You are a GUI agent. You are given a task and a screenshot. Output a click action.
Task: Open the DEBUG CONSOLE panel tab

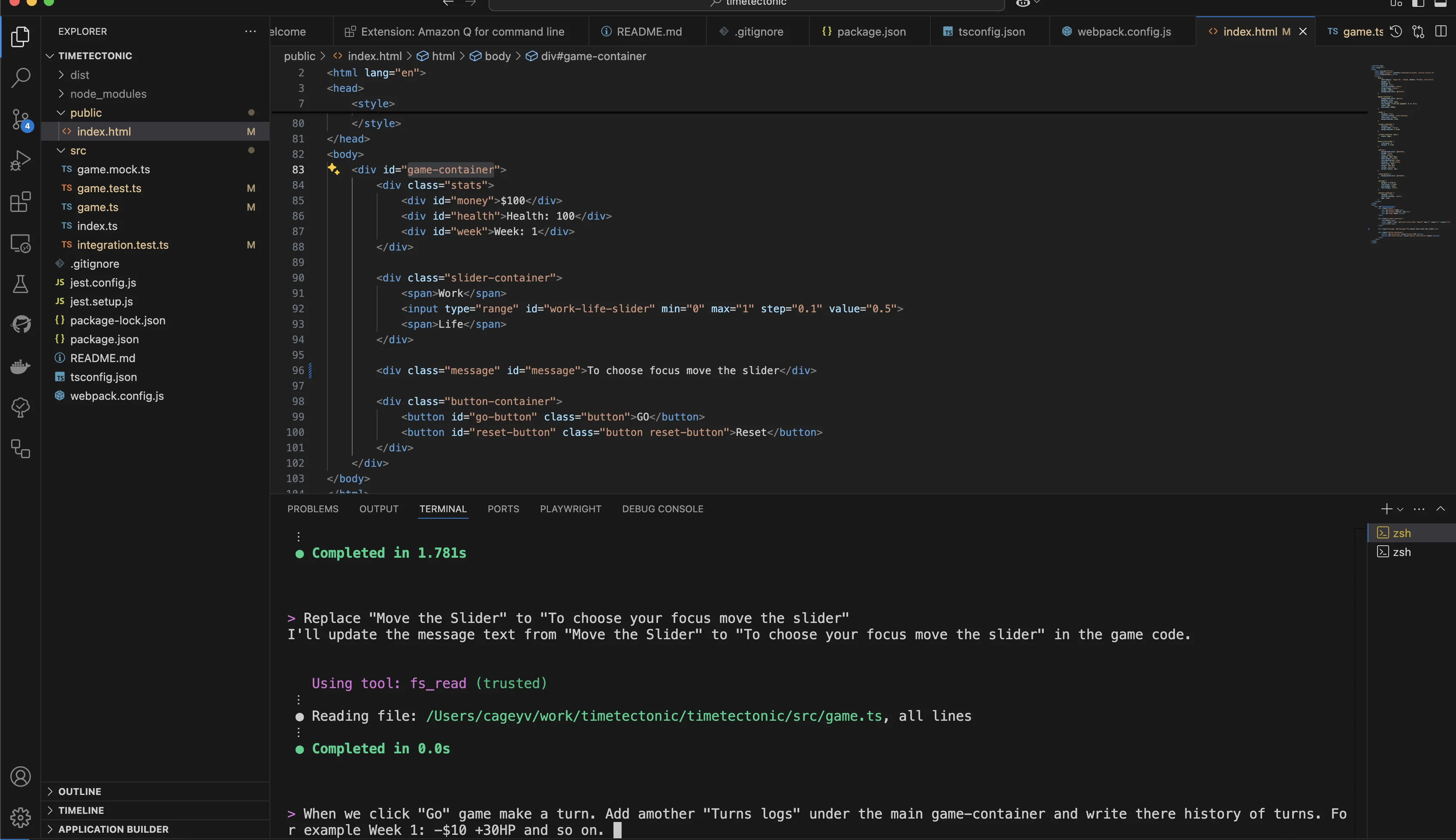[662, 509]
